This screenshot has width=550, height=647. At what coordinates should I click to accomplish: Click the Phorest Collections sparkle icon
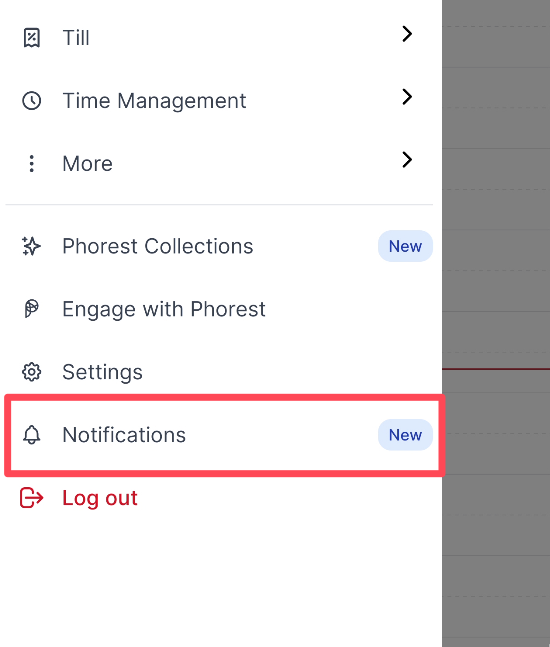pyautogui.click(x=31, y=246)
